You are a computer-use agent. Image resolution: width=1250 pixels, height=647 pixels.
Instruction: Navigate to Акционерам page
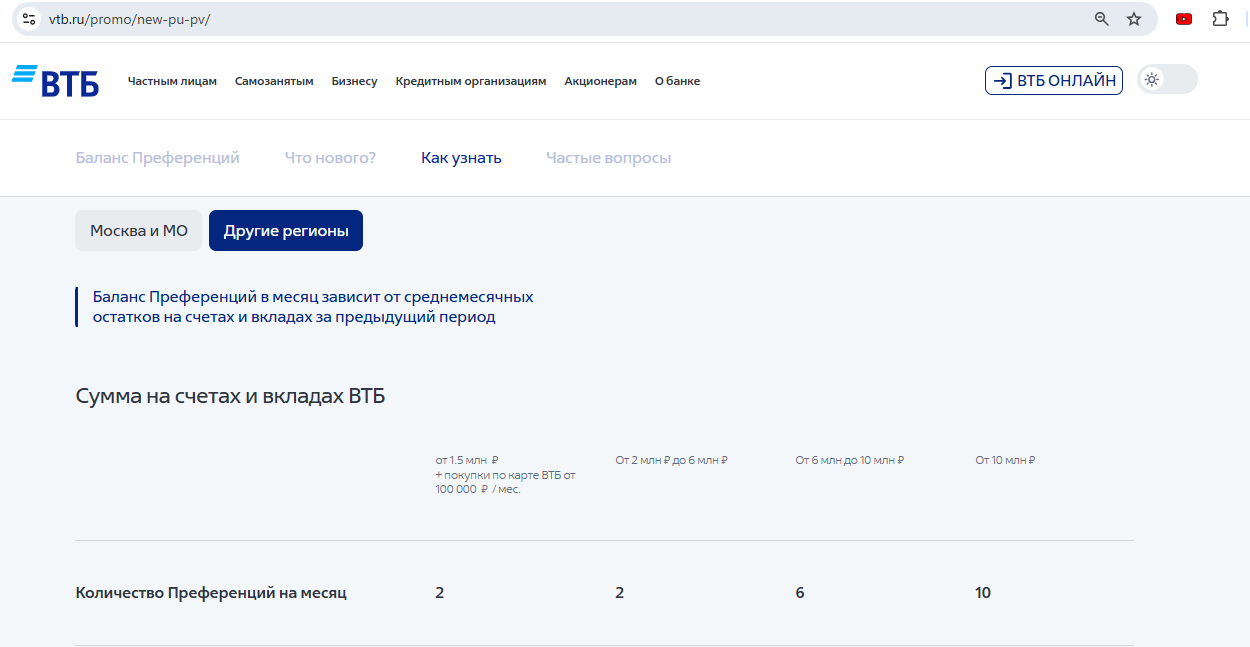(x=600, y=82)
